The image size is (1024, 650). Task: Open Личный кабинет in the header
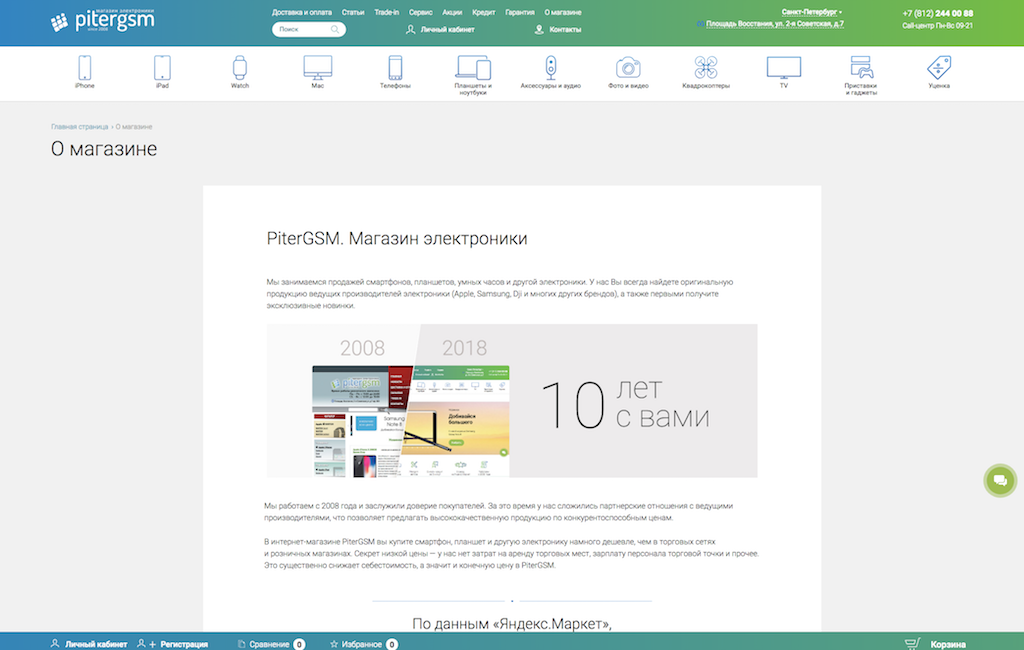point(440,29)
